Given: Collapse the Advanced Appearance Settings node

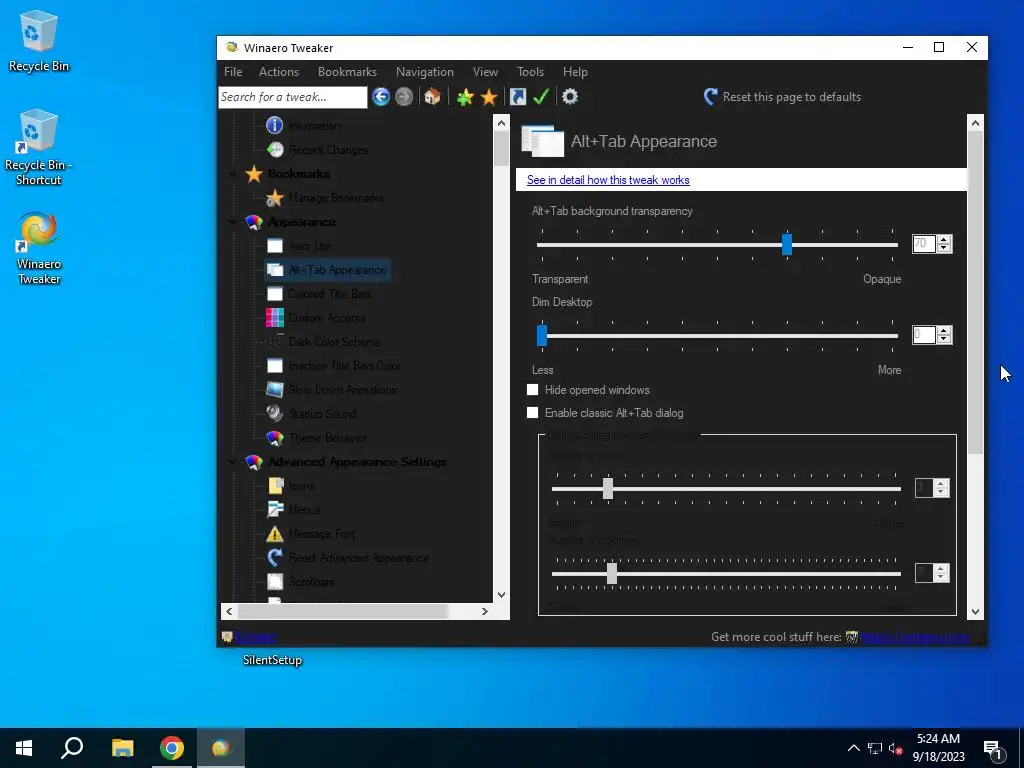Looking at the screenshot, I should pyautogui.click(x=232, y=462).
